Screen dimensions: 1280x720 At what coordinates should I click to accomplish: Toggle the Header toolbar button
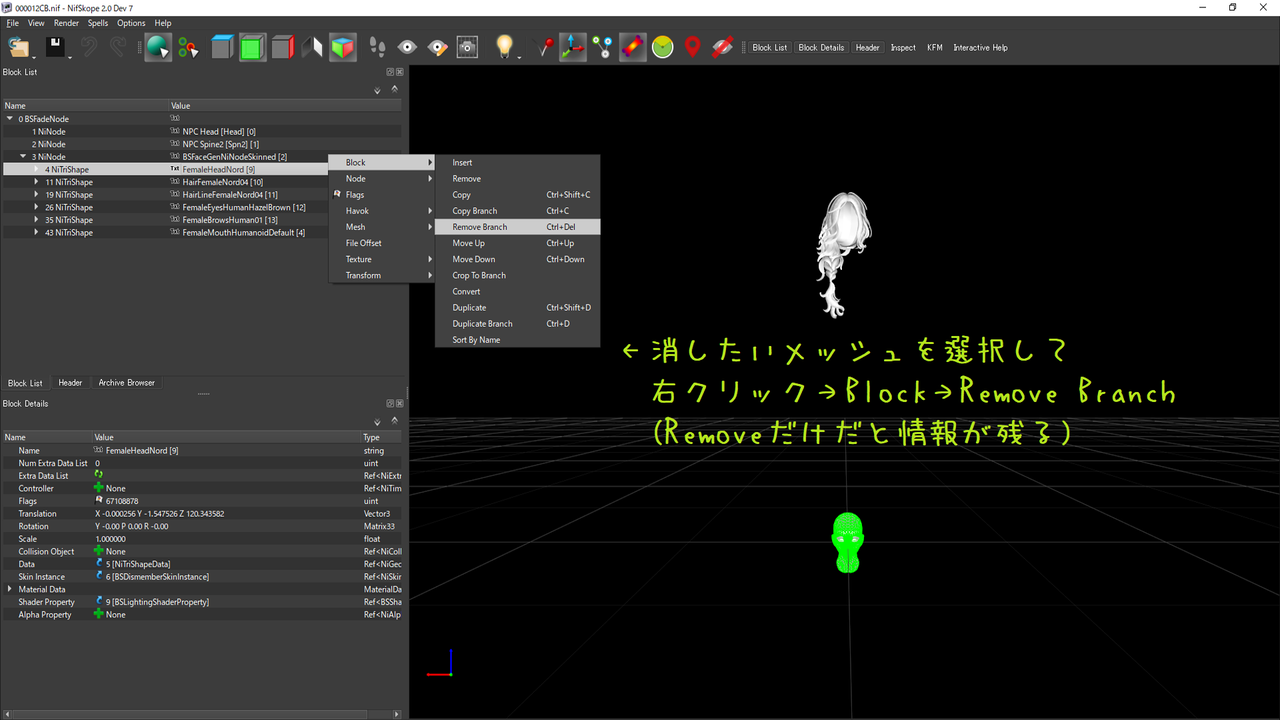point(868,48)
